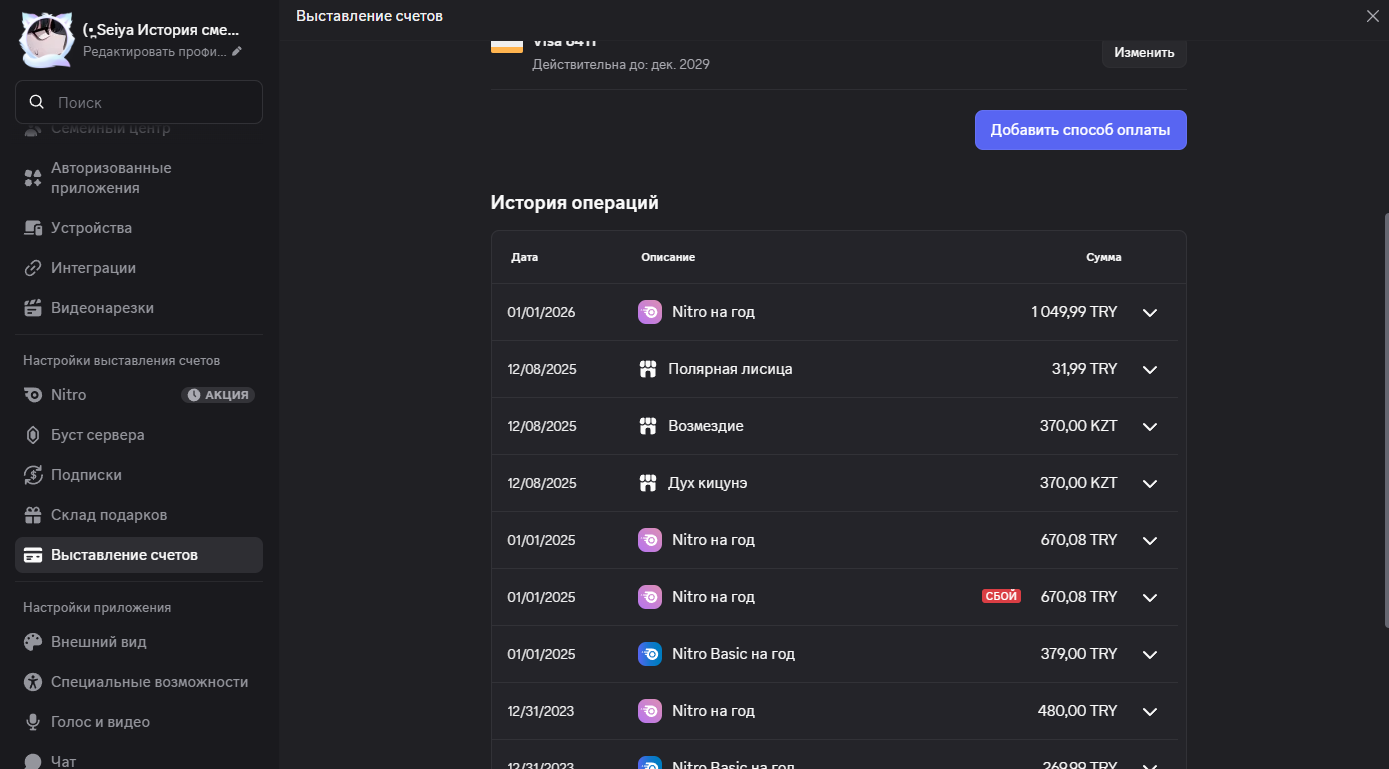Expand the 480,00 TRY Nitro transaction
The image size is (1389, 769).
[1150, 711]
